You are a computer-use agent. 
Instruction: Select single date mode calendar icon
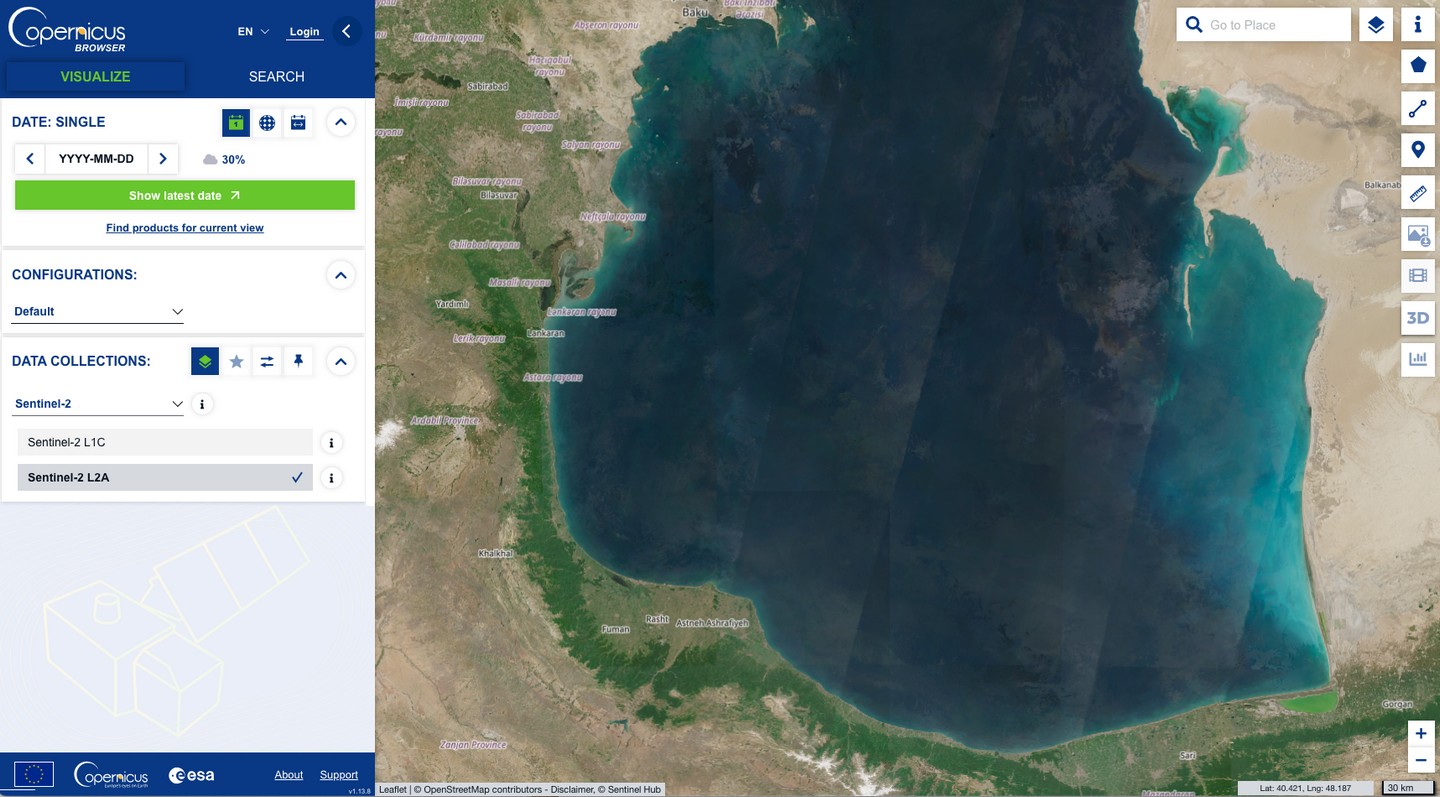click(236, 123)
